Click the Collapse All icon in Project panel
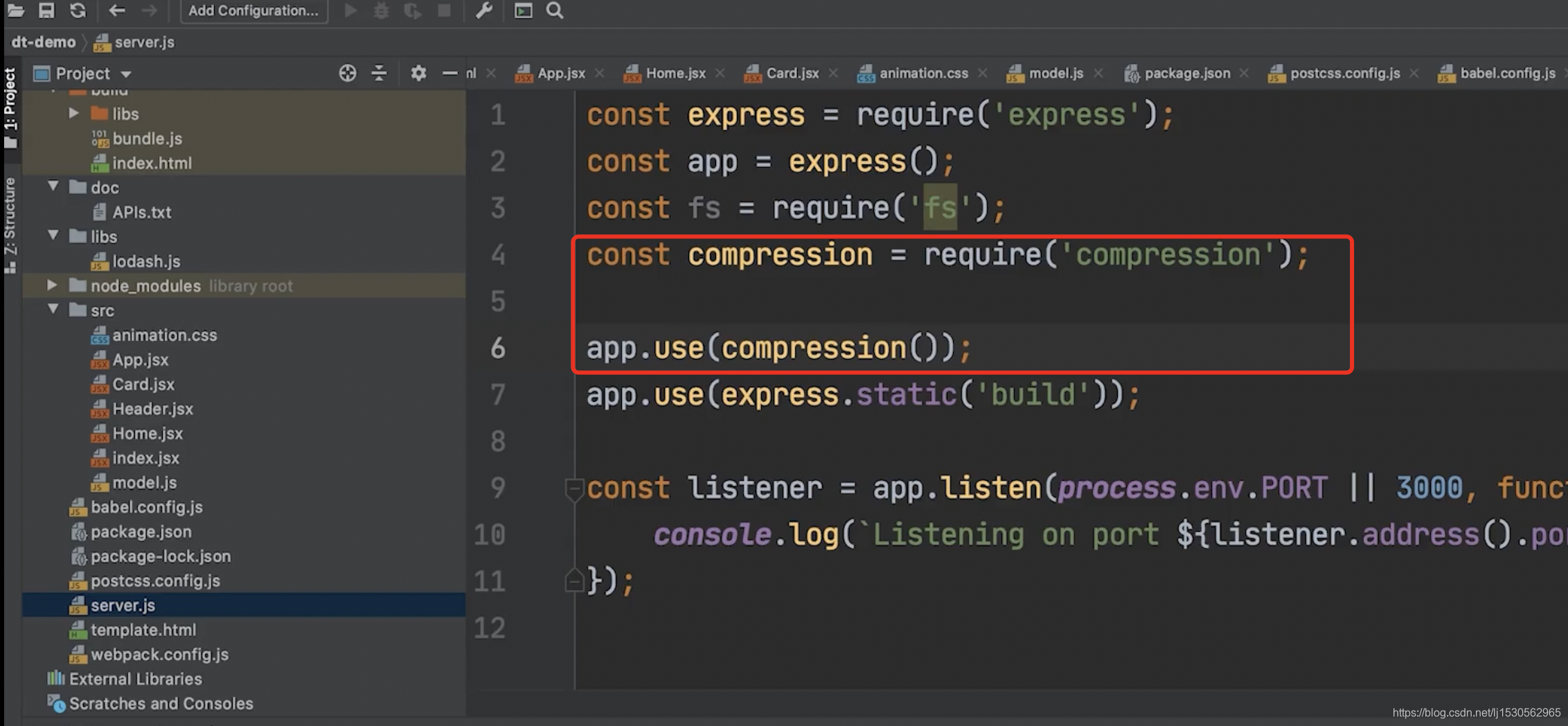Viewport: 1568px width, 726px height. 379,73
